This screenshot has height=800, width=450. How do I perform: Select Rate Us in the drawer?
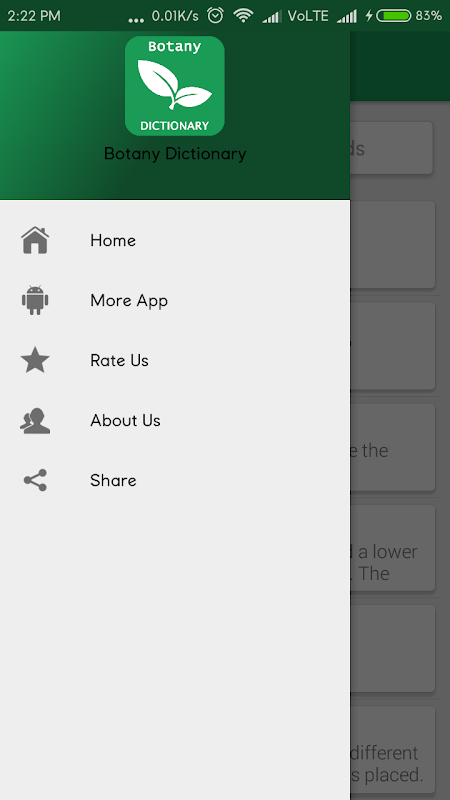click(x=175, y=360)
